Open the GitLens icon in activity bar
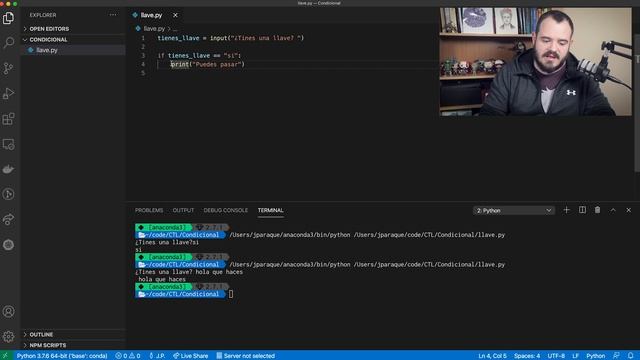This screenshot has width=640, height=360. [8, 194]
